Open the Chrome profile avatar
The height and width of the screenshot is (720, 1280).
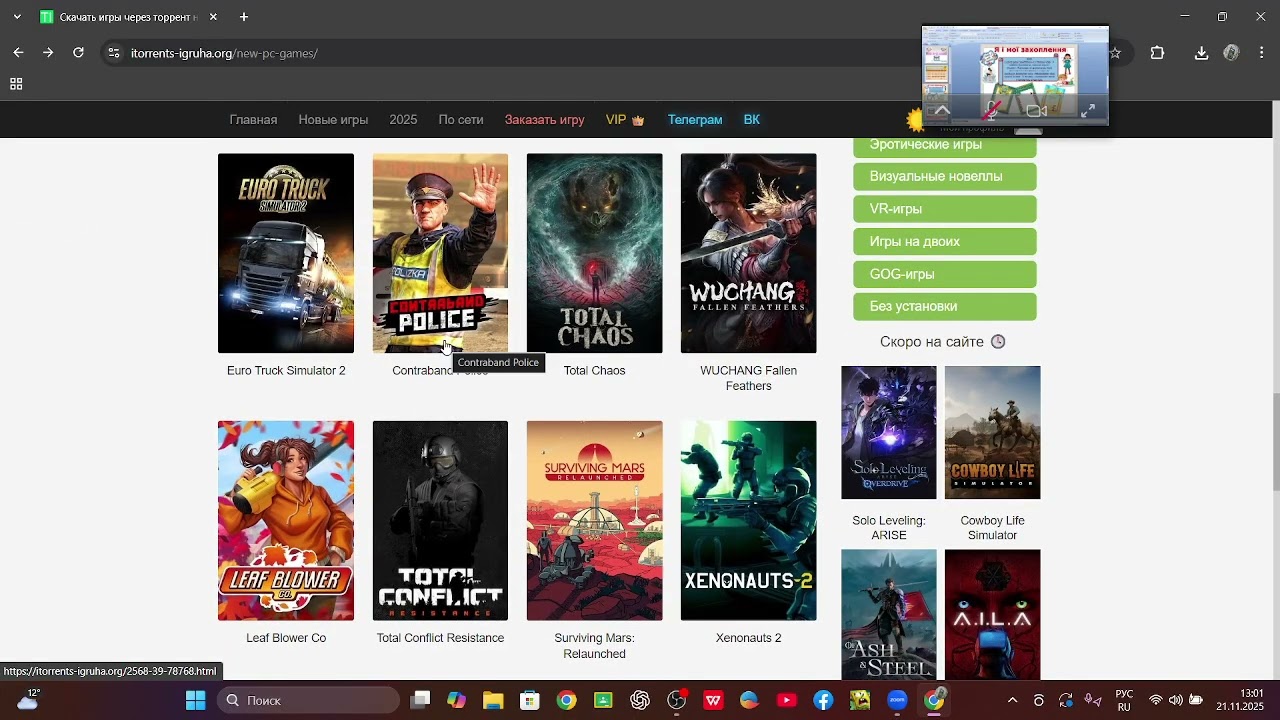[x=1231, y=53]
